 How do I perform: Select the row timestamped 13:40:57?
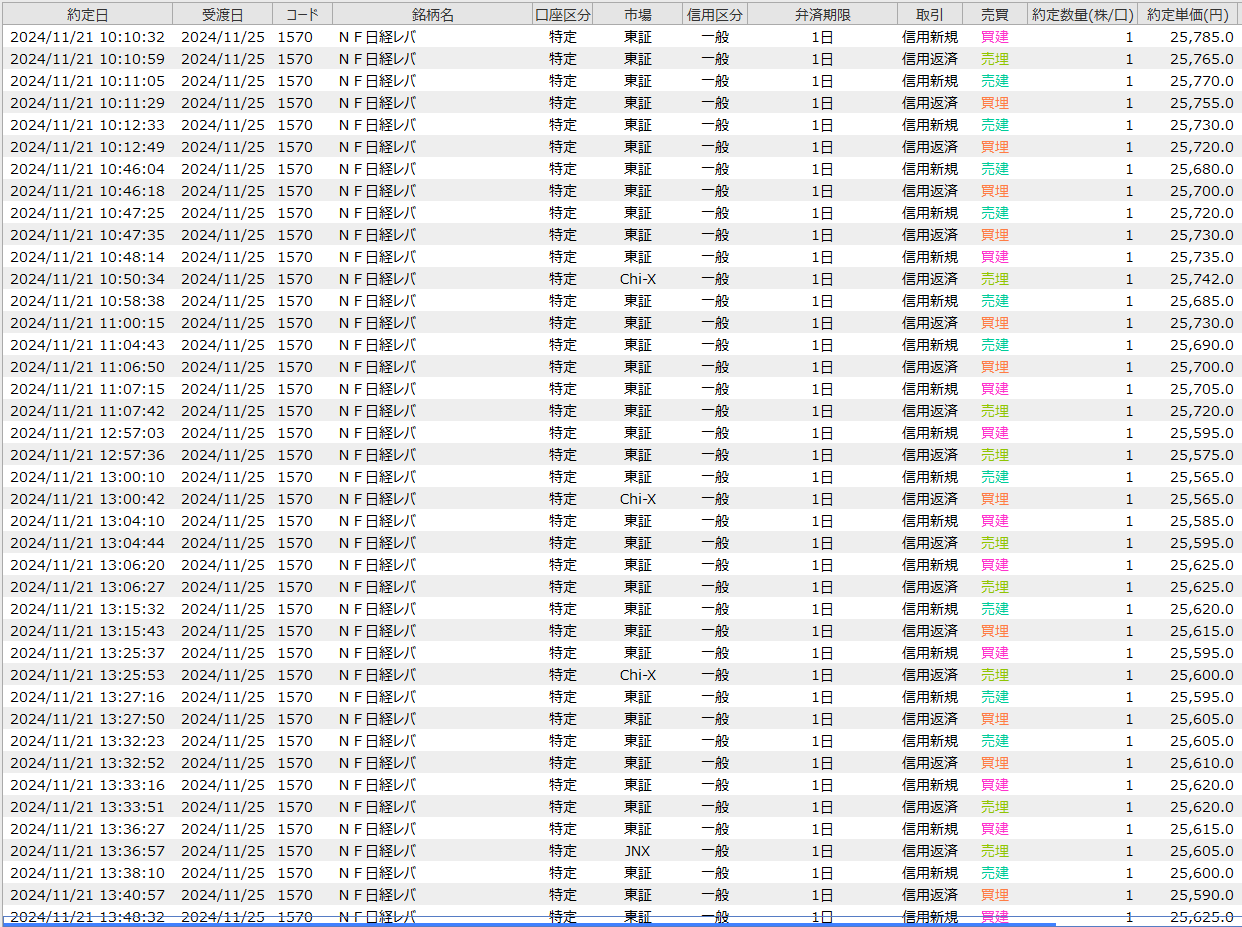point(87,895)
